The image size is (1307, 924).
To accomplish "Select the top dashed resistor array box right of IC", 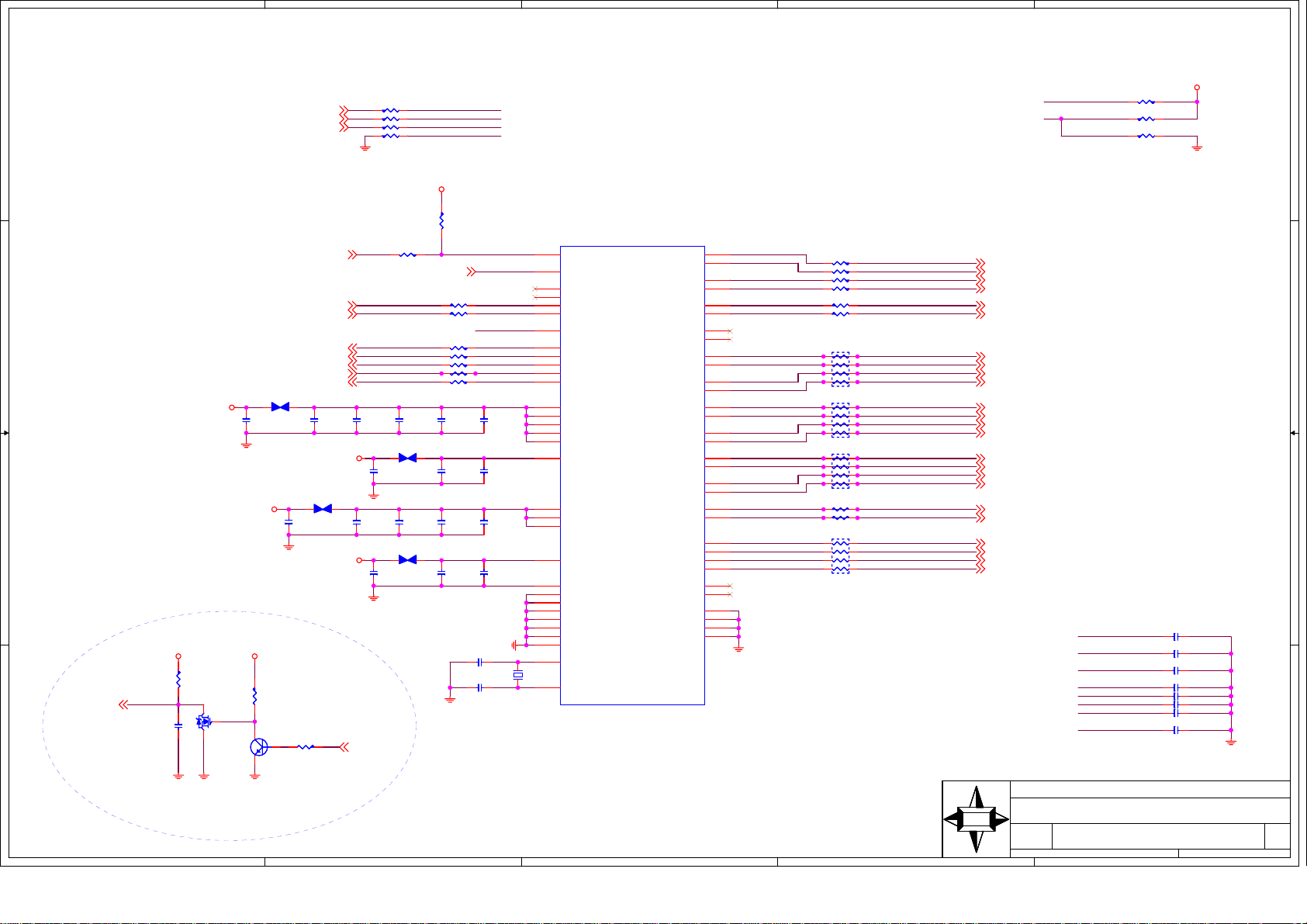I will [840, 369].
